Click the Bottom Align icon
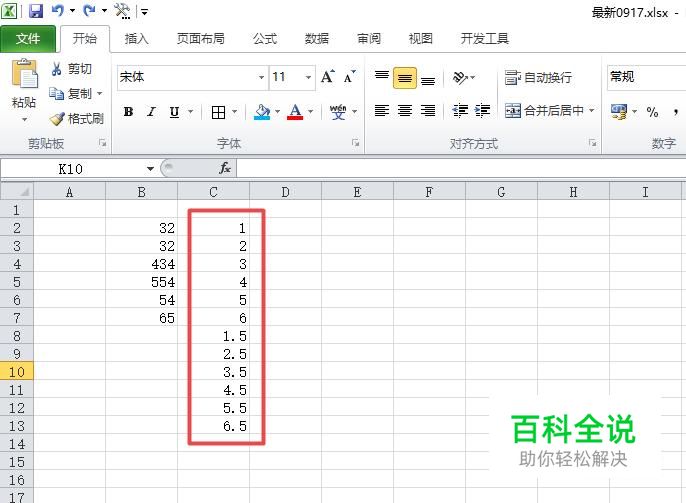Viewport: 686px width, 503px height. [428, 79]
